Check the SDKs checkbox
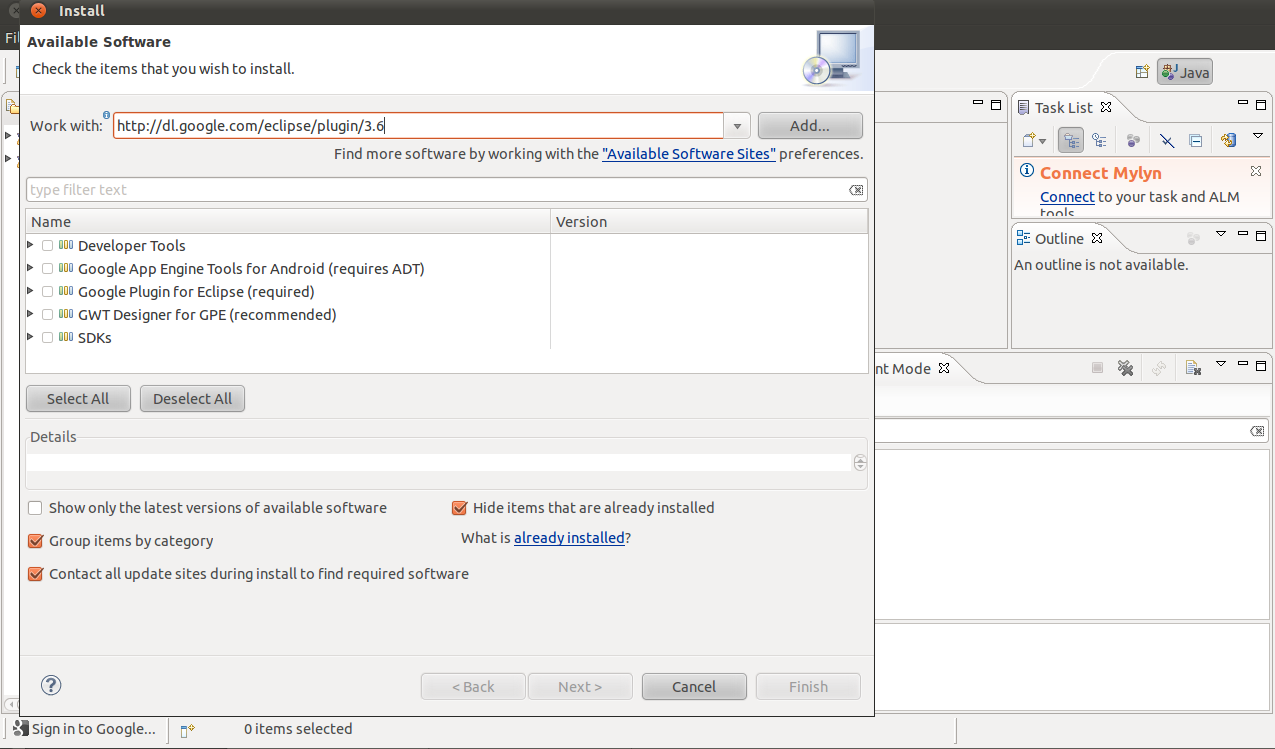 point(47,338)
